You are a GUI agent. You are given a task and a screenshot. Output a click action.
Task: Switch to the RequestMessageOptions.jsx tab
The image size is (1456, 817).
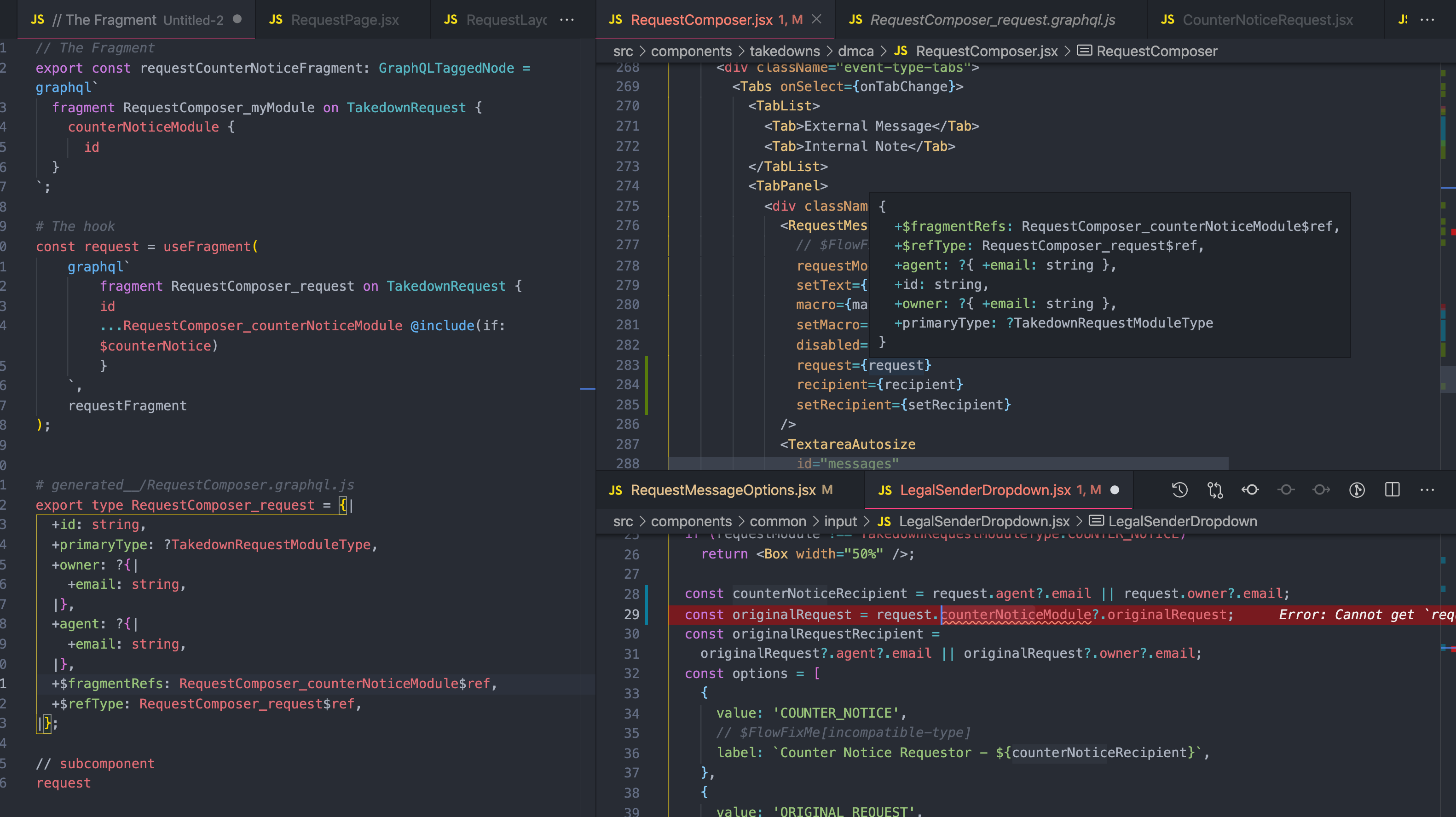coord(723,490)
